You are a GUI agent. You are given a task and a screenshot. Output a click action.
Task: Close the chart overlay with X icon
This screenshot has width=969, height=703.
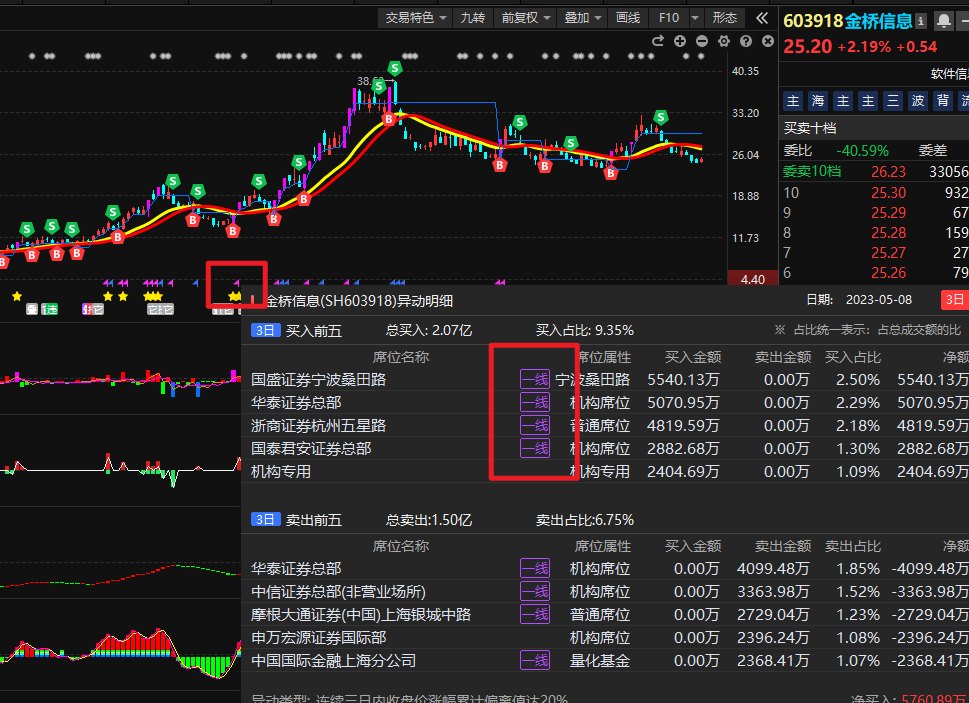(x=768, y=41)
